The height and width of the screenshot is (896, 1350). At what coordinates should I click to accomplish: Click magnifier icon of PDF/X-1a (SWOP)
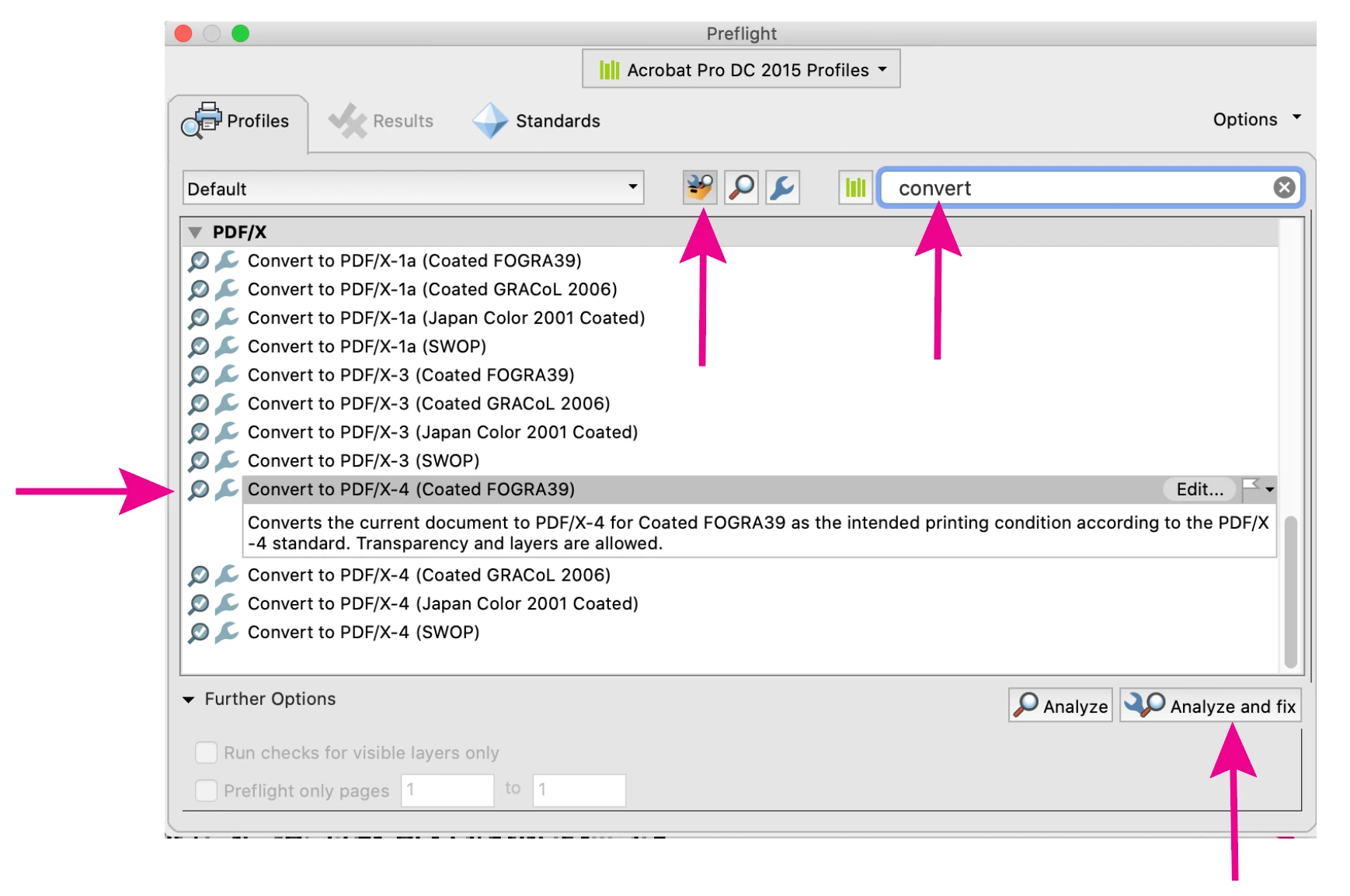(199, 348)
